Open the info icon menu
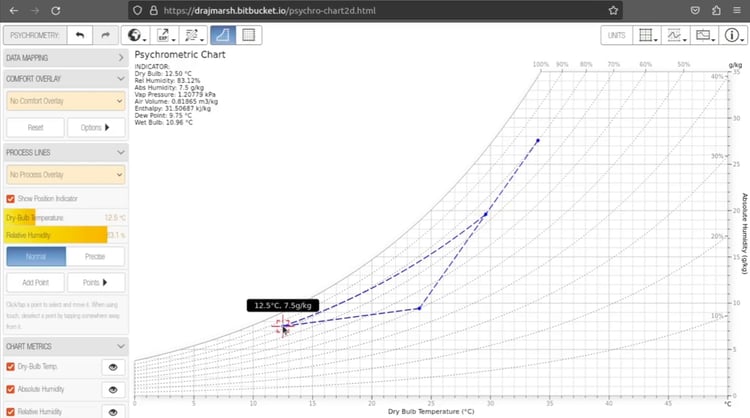The width and height of the screenshot is (750, 418). (733, 35)
